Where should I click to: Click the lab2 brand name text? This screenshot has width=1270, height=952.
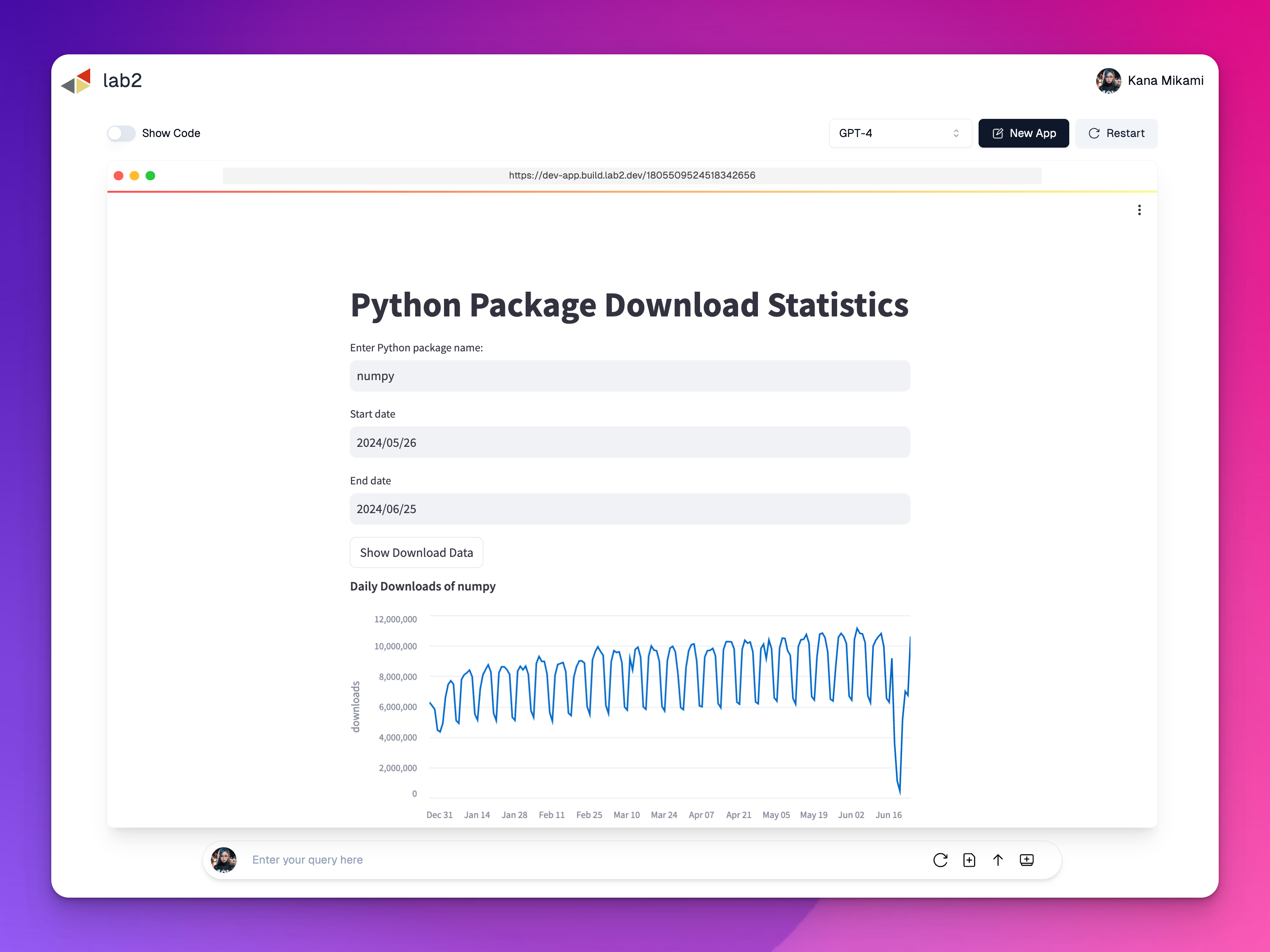pyautogui.click(x=122, y=81)
